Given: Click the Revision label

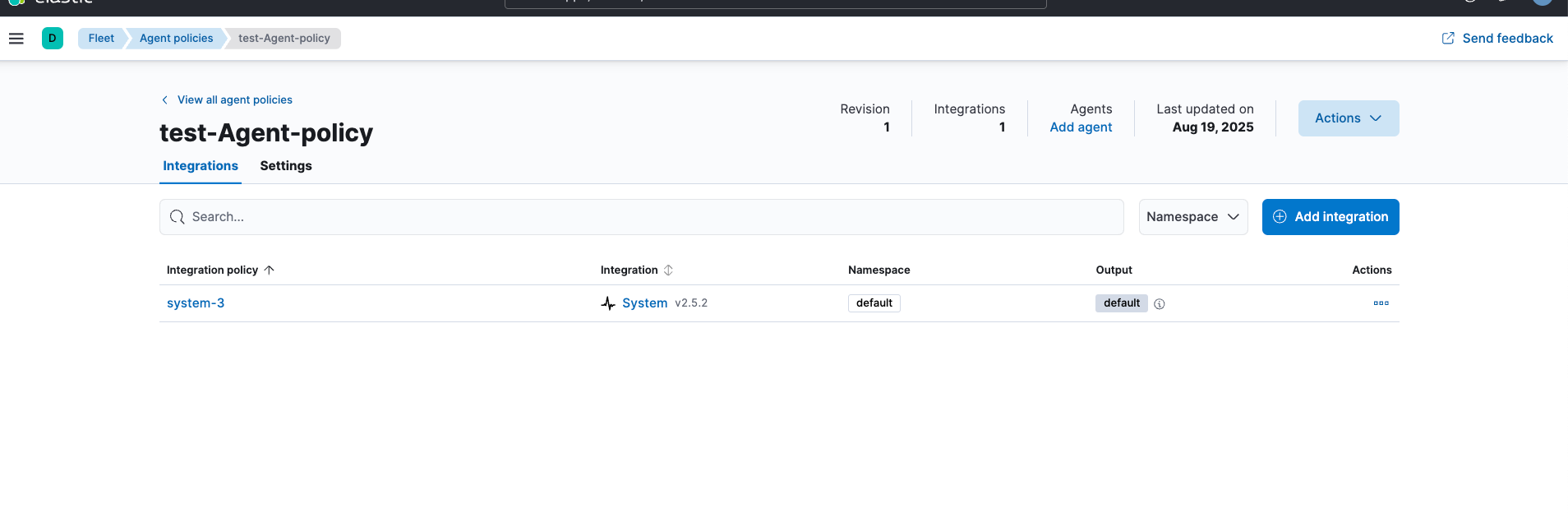Looking at the screenshot, I should click(x=865, y=109).
